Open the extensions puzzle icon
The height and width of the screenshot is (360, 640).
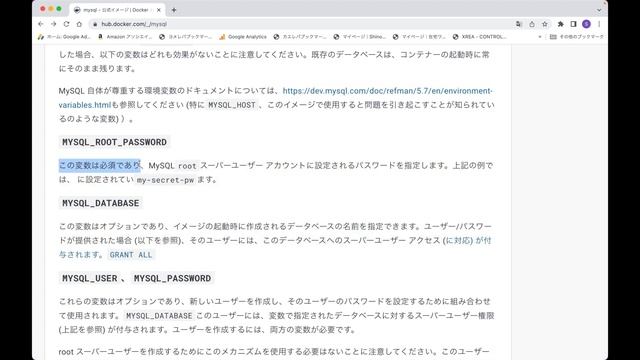tap(561, 24)
